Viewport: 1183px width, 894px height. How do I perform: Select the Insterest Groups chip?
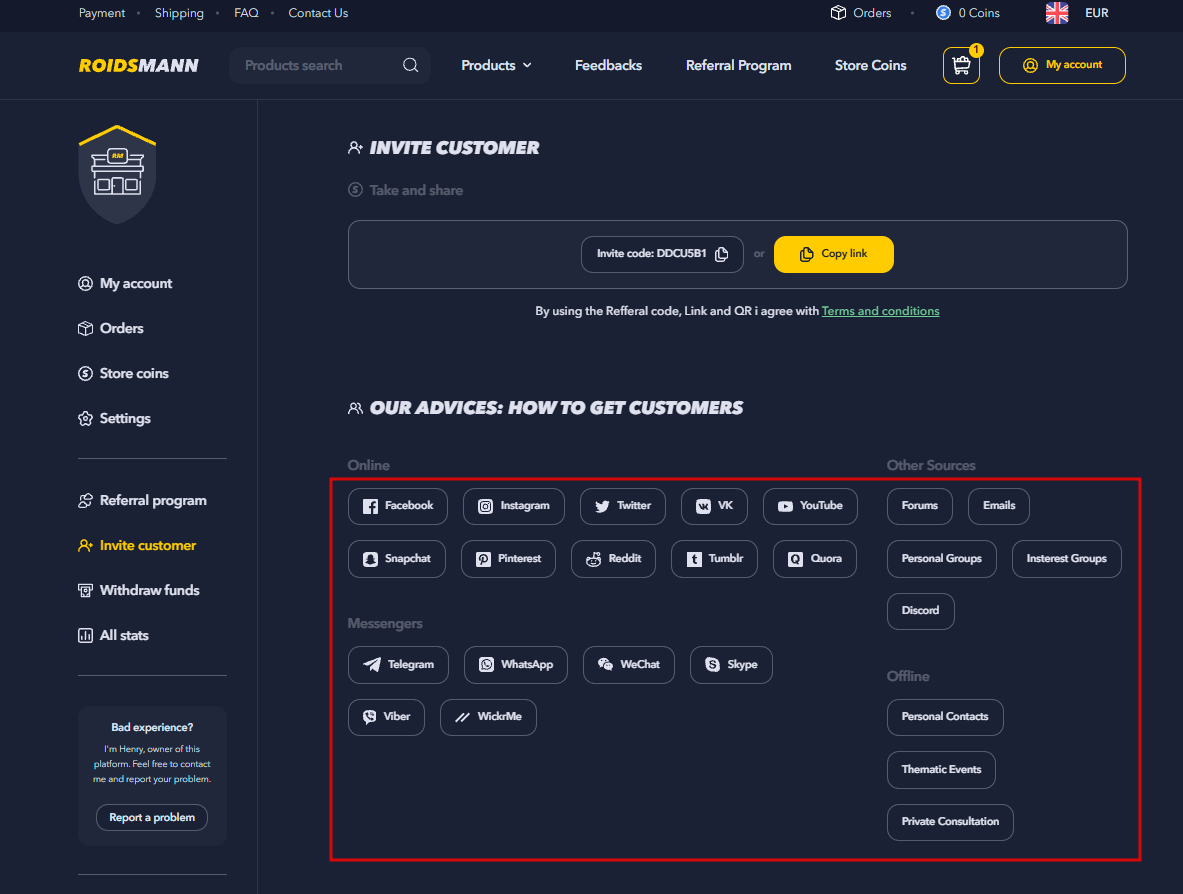point(1067,559)
